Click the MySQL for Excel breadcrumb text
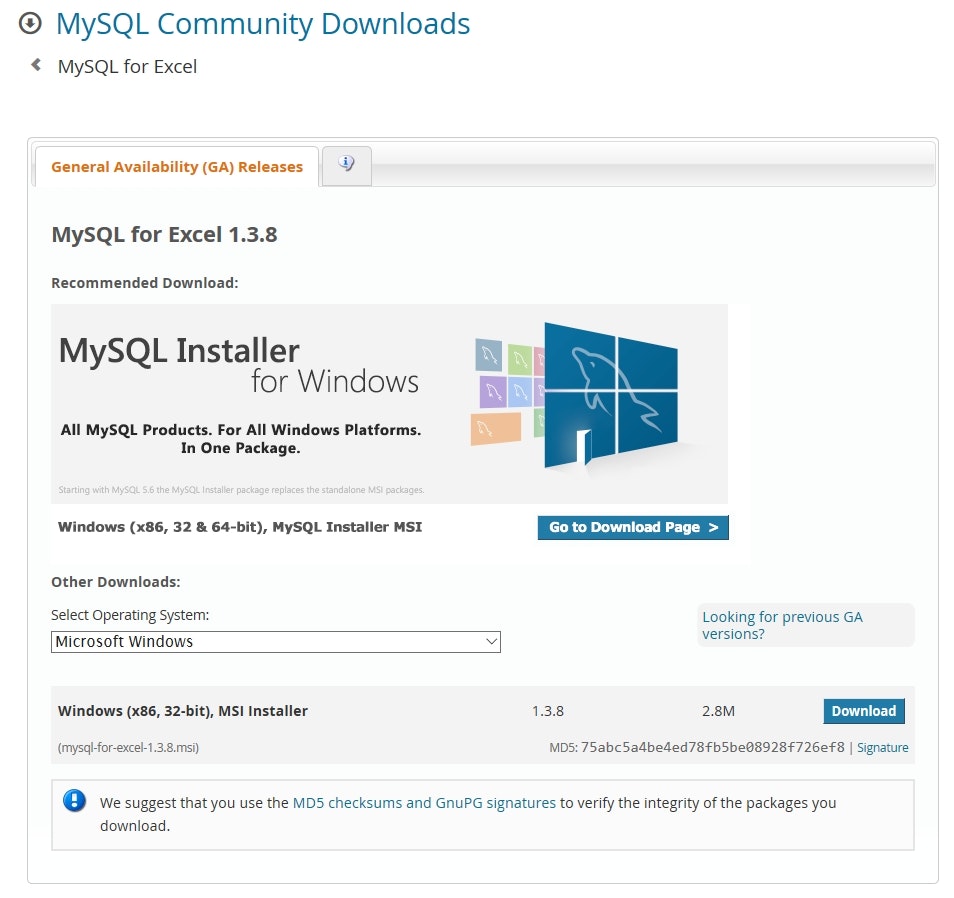The width and height of the screenshot is (954, 898). pos(127,66)
